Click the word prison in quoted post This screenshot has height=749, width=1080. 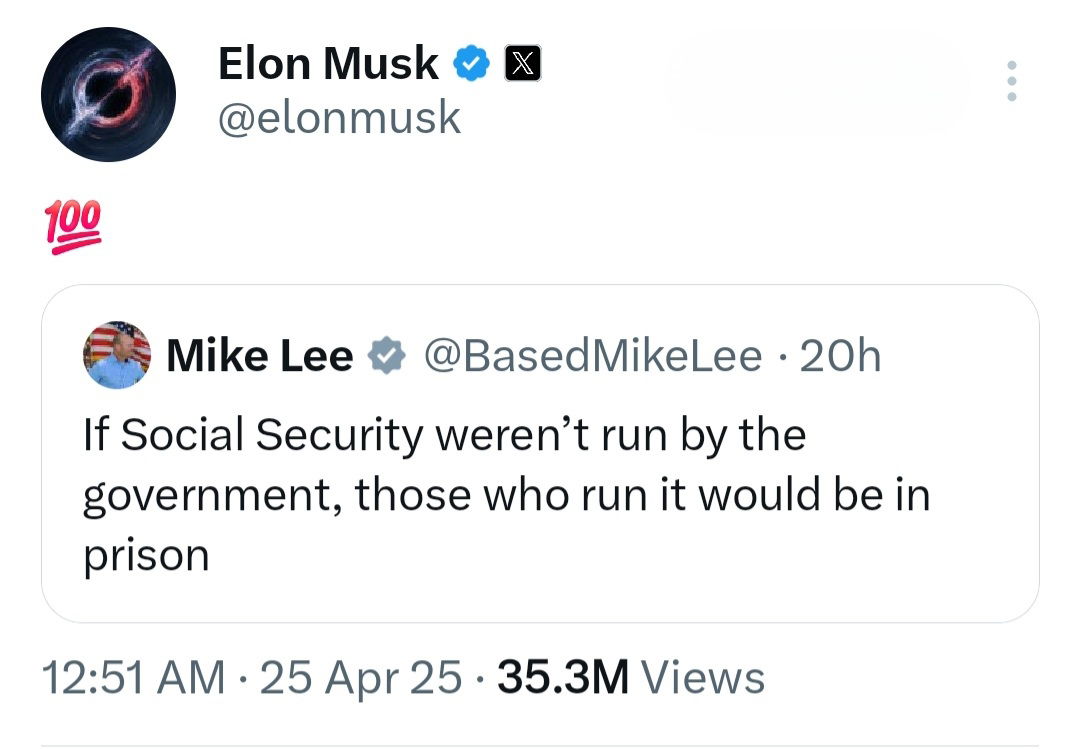click(145, 556)
